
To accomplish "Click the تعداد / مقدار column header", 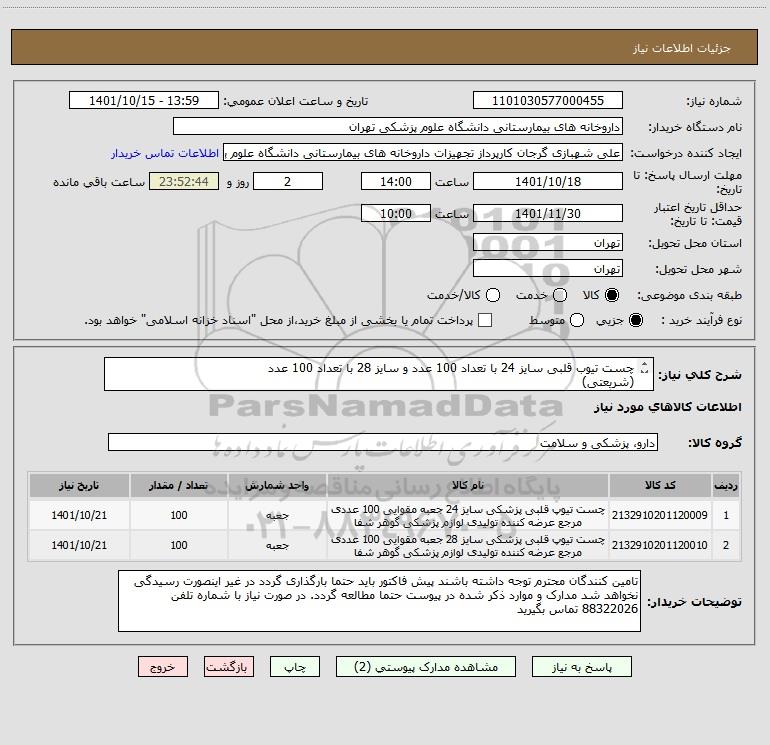I will (179, 486).
